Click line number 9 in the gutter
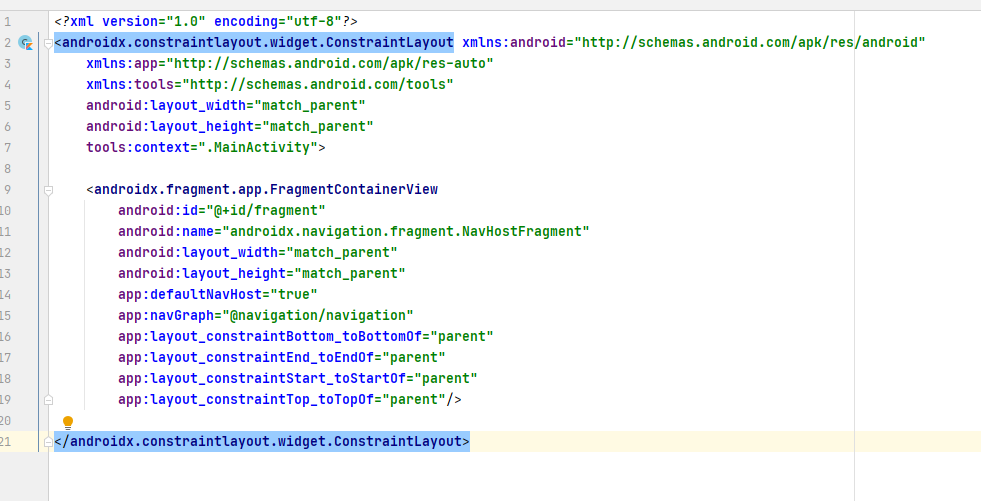Viewport: 981px width, 501px height. click(7, 190)
